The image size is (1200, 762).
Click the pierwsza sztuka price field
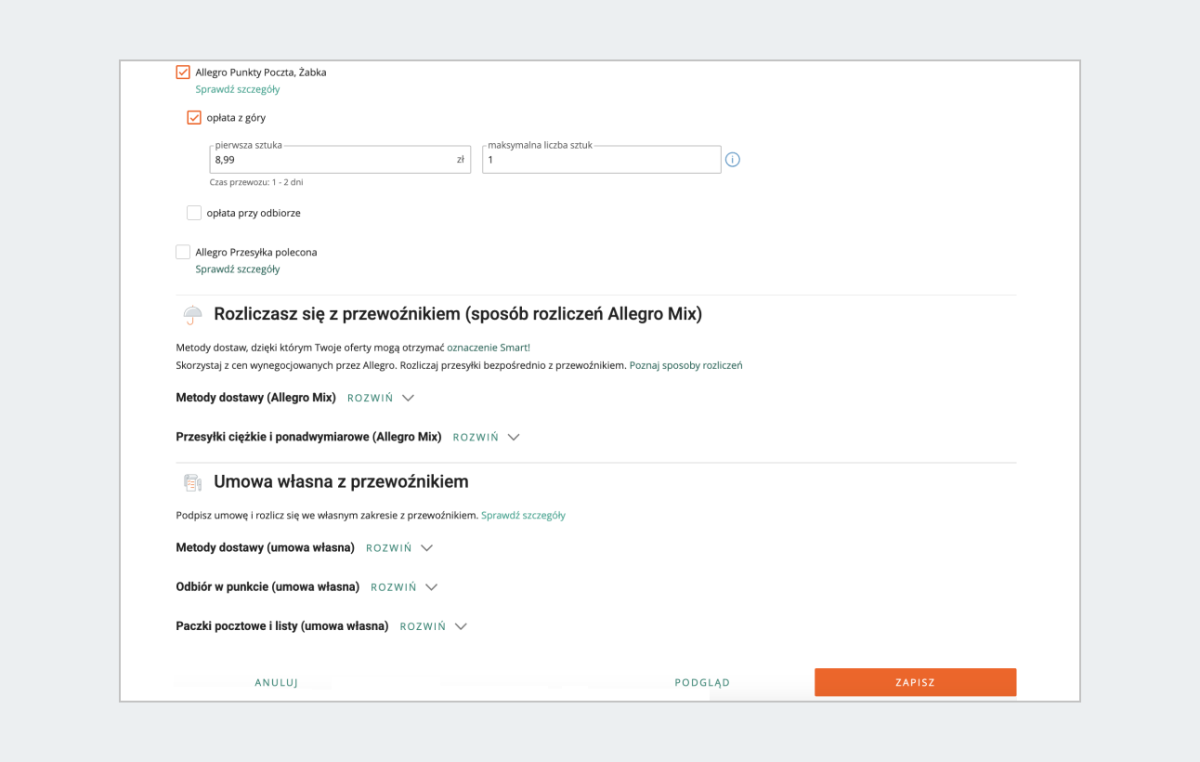coord(330,160)
